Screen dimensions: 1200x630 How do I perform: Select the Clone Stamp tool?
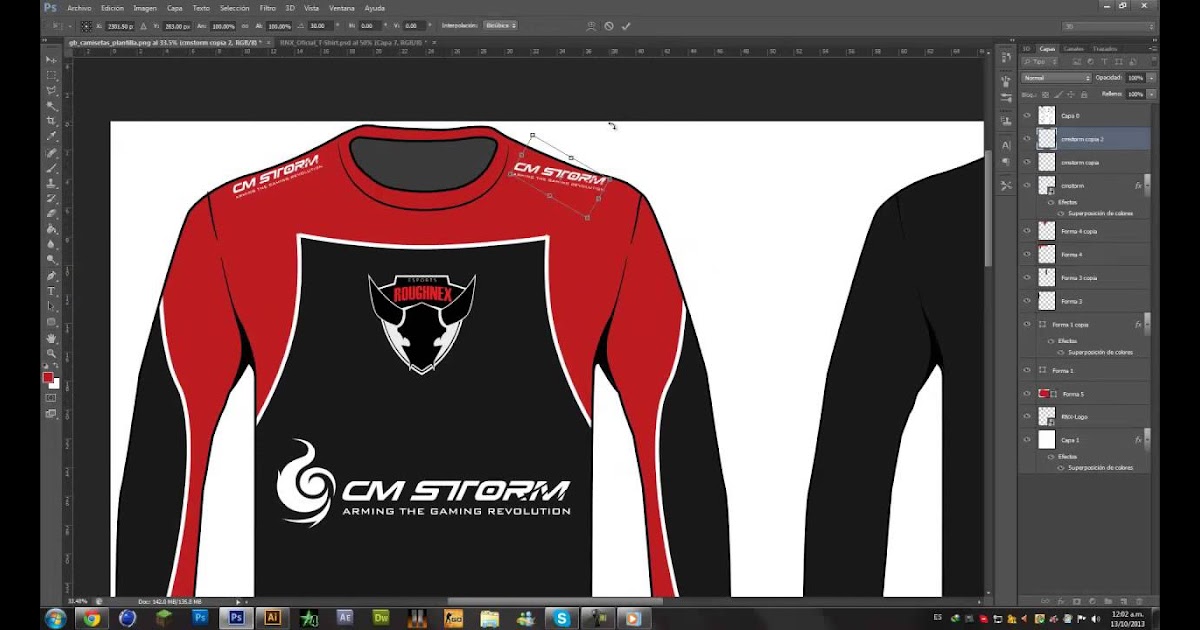[x=52, y=183]
